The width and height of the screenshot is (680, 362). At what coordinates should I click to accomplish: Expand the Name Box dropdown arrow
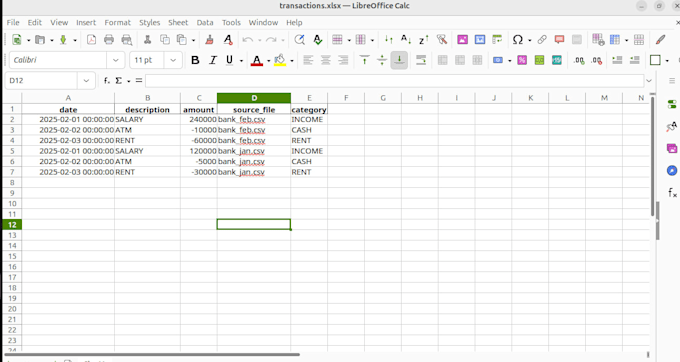(x=86, y=81)
